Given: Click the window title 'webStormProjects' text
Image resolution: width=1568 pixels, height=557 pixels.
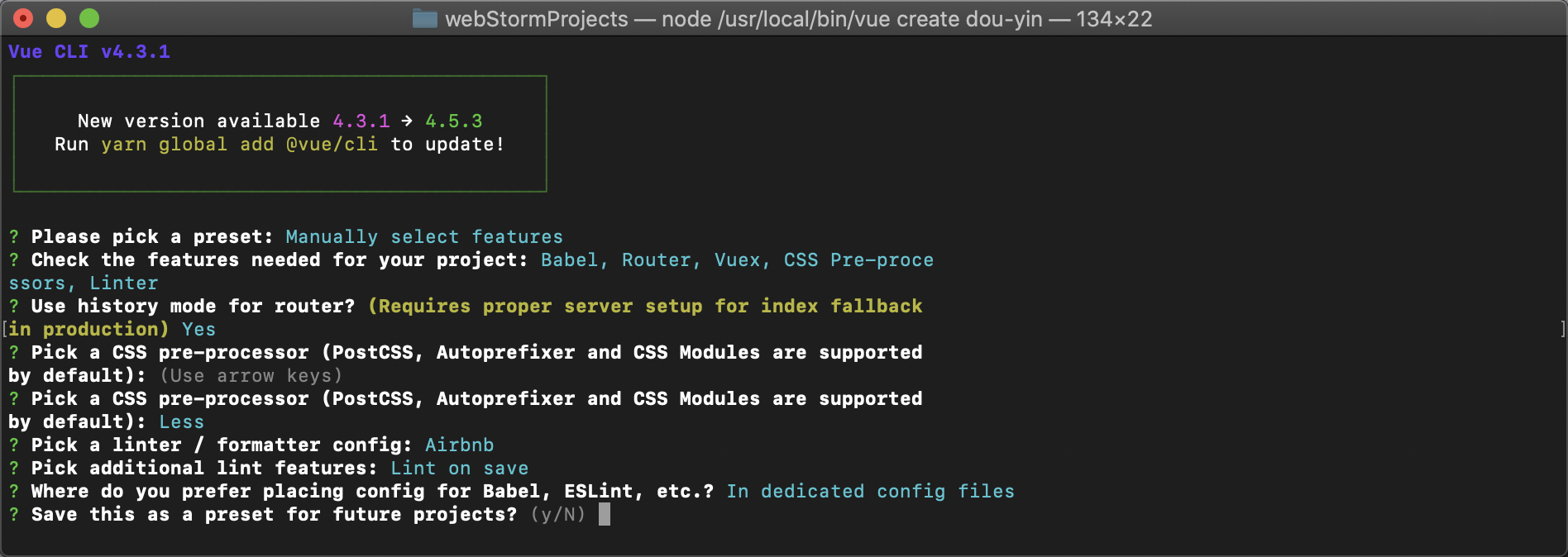Looking at the screenshot, I should point(537,19).
